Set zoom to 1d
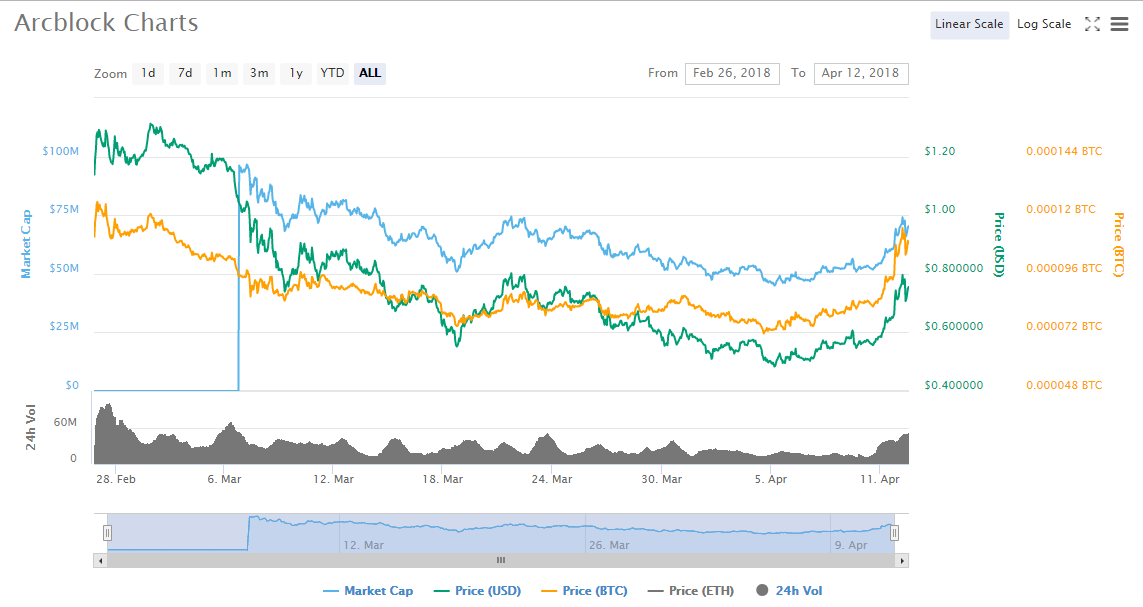 tap(148, 73)
